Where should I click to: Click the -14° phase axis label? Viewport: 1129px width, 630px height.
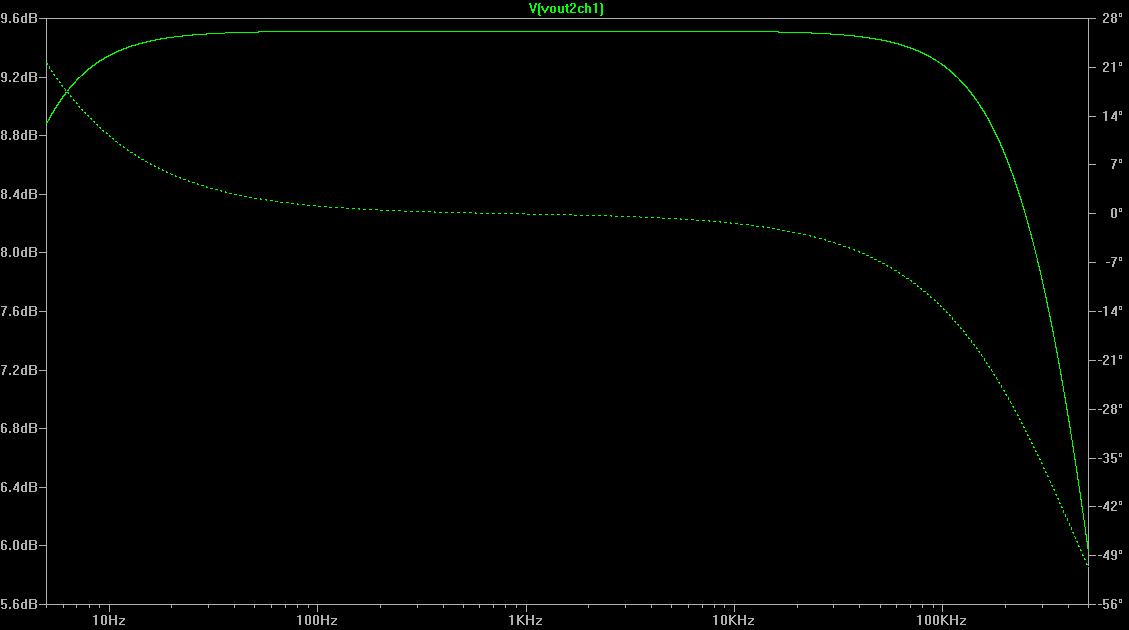pos(1110,311)
